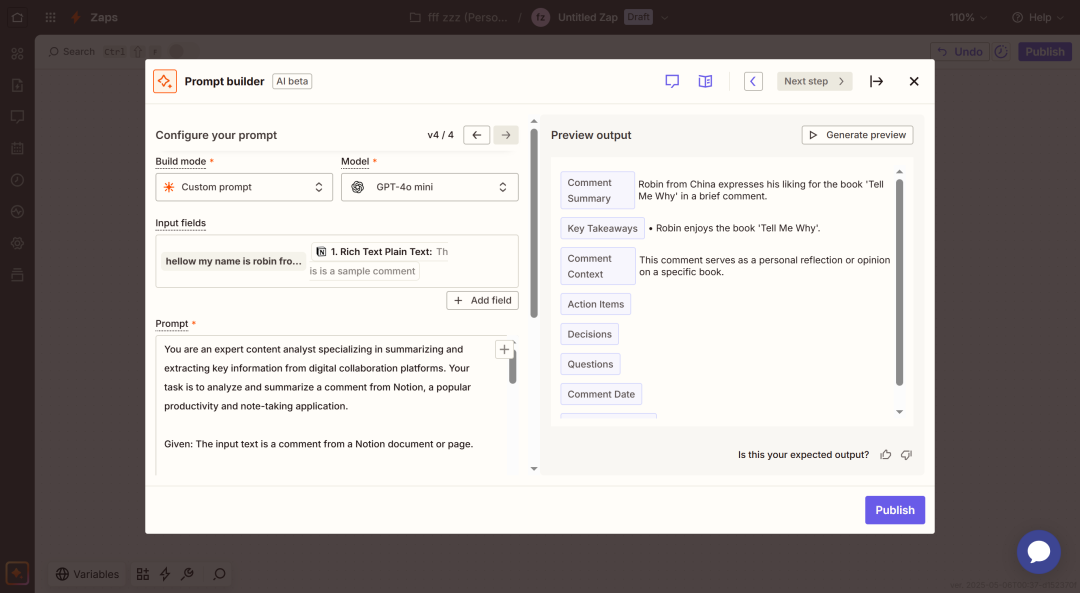Image resolution: width=1080 pixels, height=593 pixels.
Task: Open the Model dropdown showing GPT-4o mini
Action: click(430, 187)
